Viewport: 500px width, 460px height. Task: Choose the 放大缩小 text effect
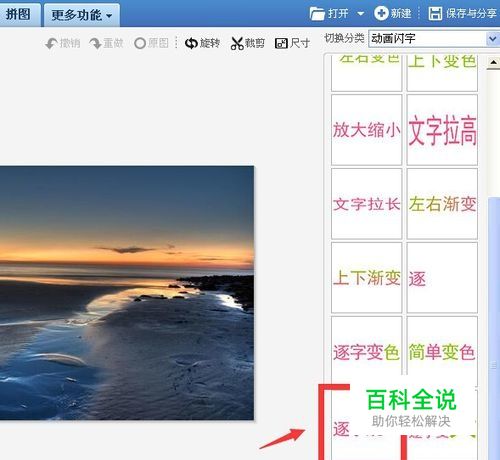click(366, 130)
